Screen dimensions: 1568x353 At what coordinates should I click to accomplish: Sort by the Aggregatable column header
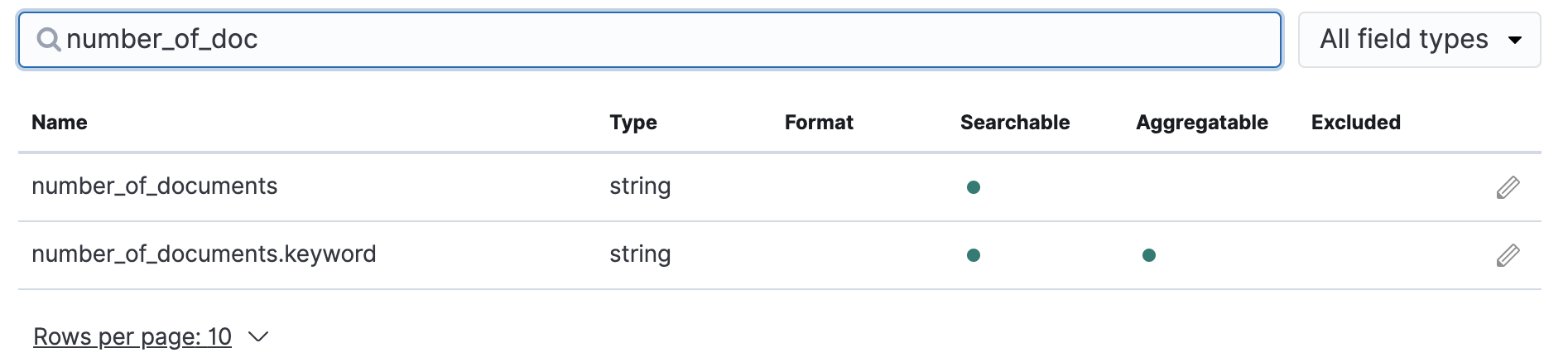coord(1202,123)
